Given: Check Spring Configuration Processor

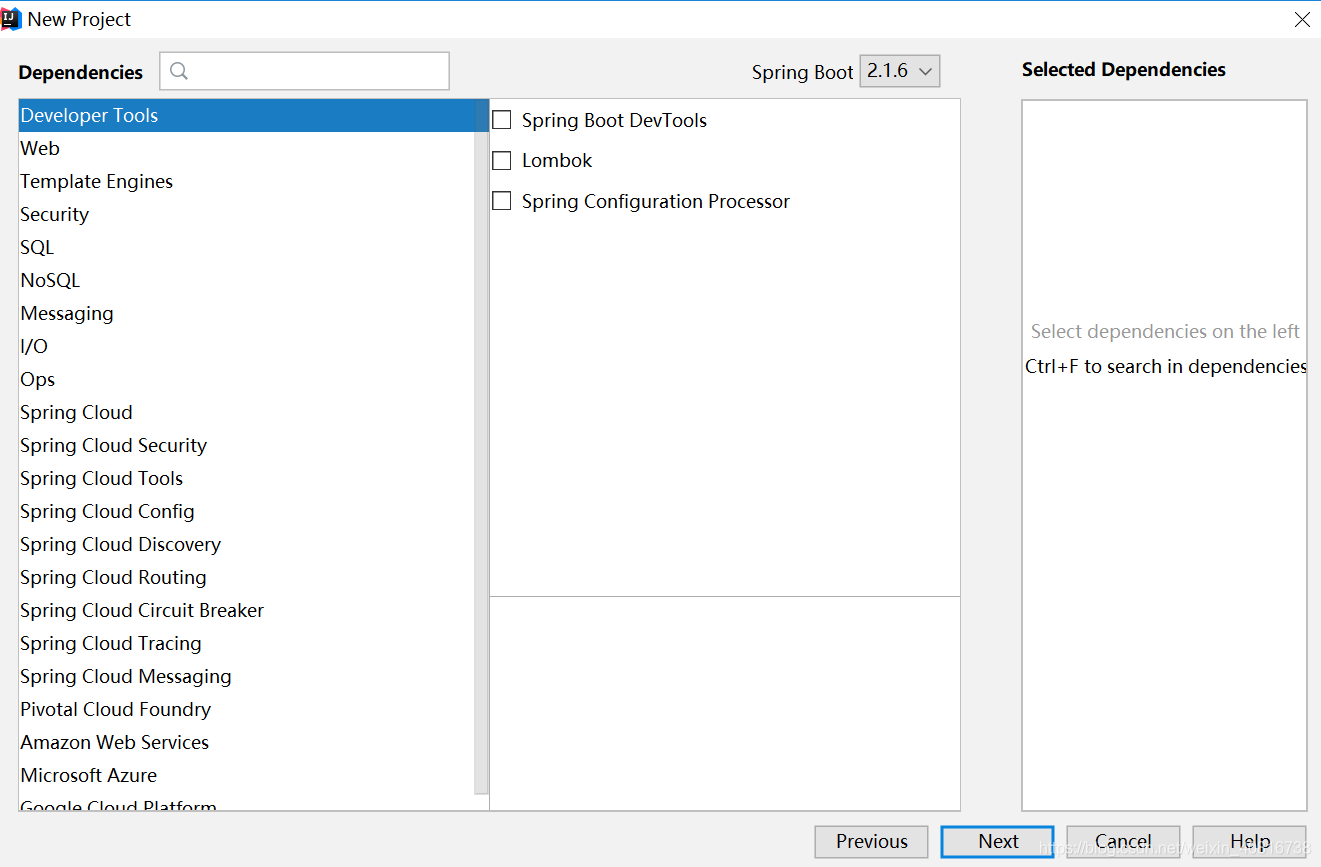Looking at the screenshot, I should (x=502, y=201).
